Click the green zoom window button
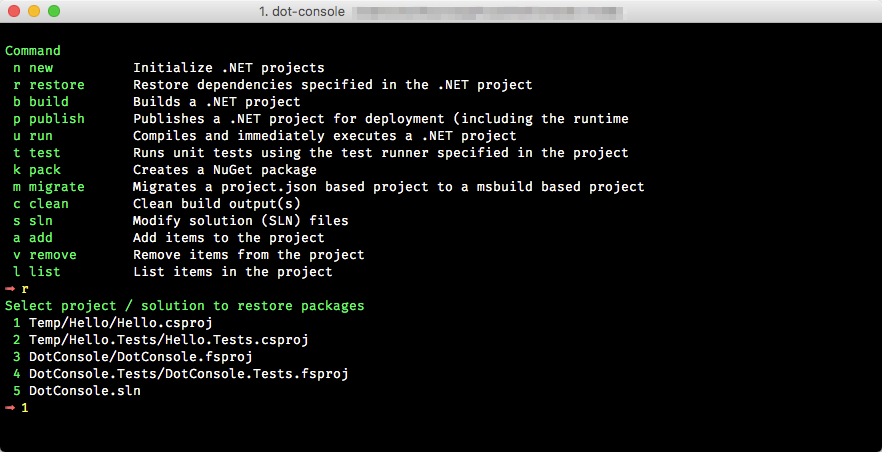 (54, 11)
